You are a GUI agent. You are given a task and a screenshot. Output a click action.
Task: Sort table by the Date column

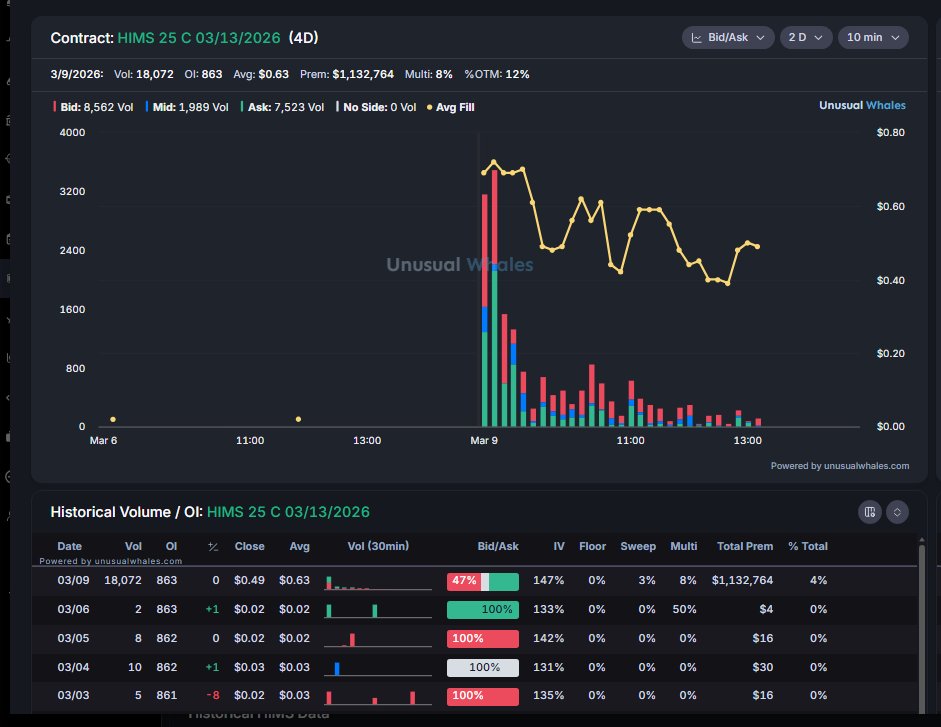(x=70, y=546)
